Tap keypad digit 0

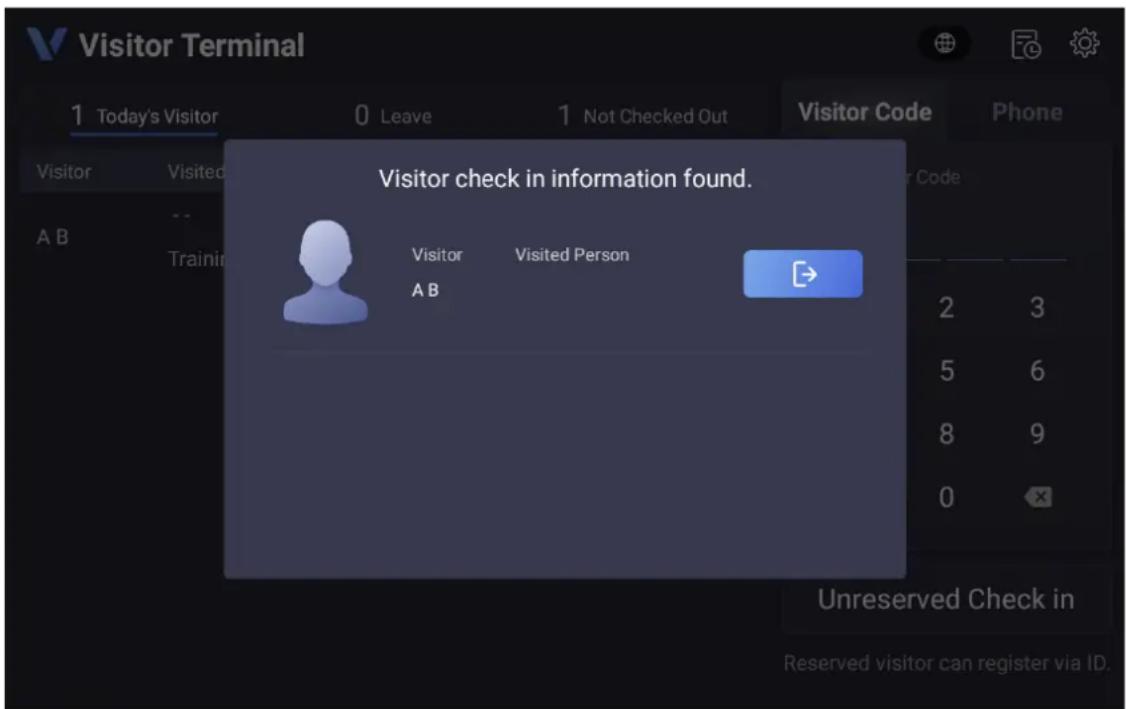click(946, 497)
